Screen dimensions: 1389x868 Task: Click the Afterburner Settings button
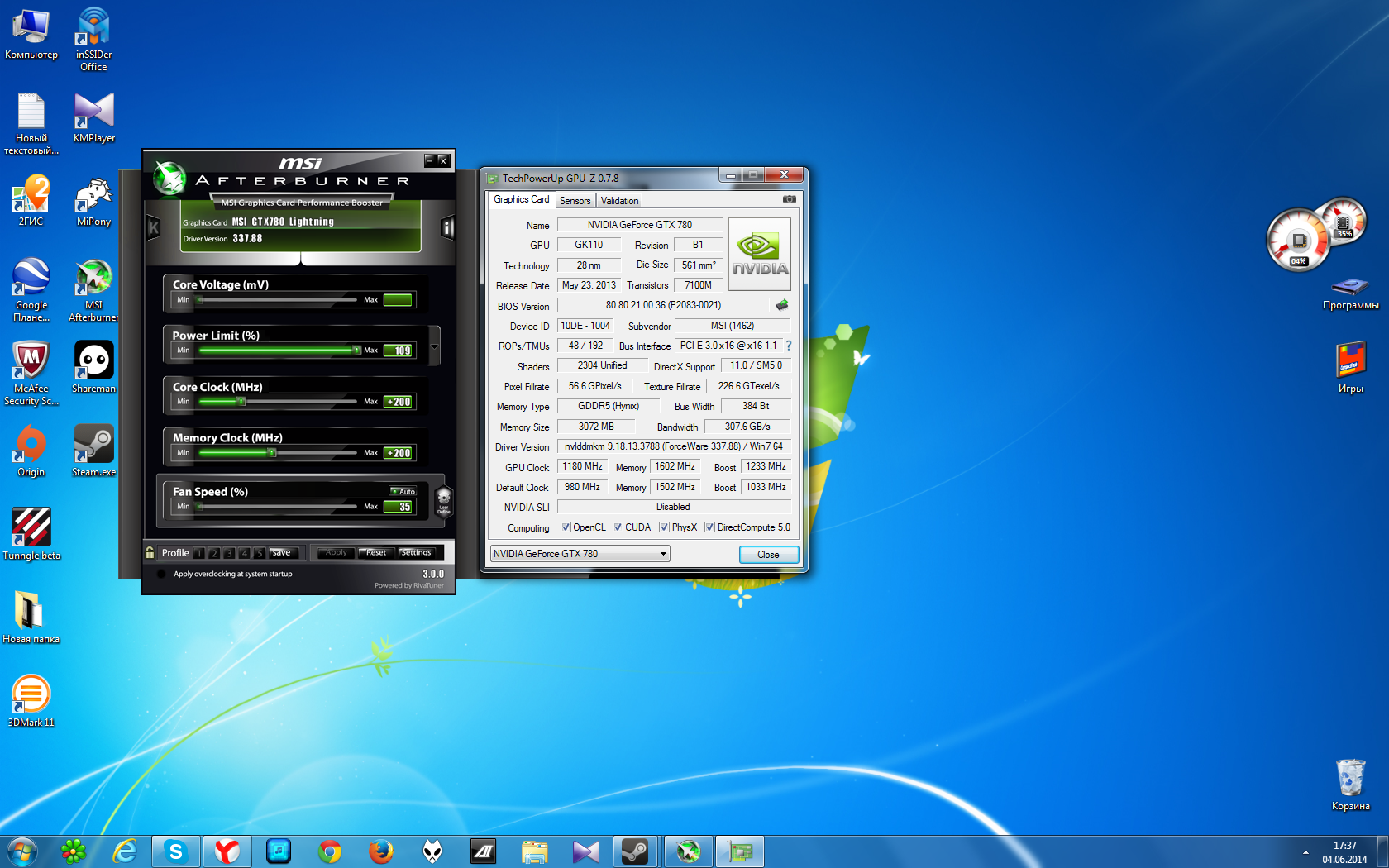416,552
